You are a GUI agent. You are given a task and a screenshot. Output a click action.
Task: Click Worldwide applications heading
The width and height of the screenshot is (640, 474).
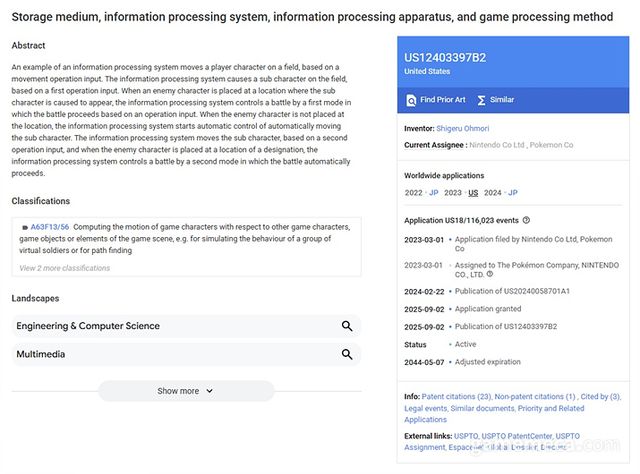[444, 176]
